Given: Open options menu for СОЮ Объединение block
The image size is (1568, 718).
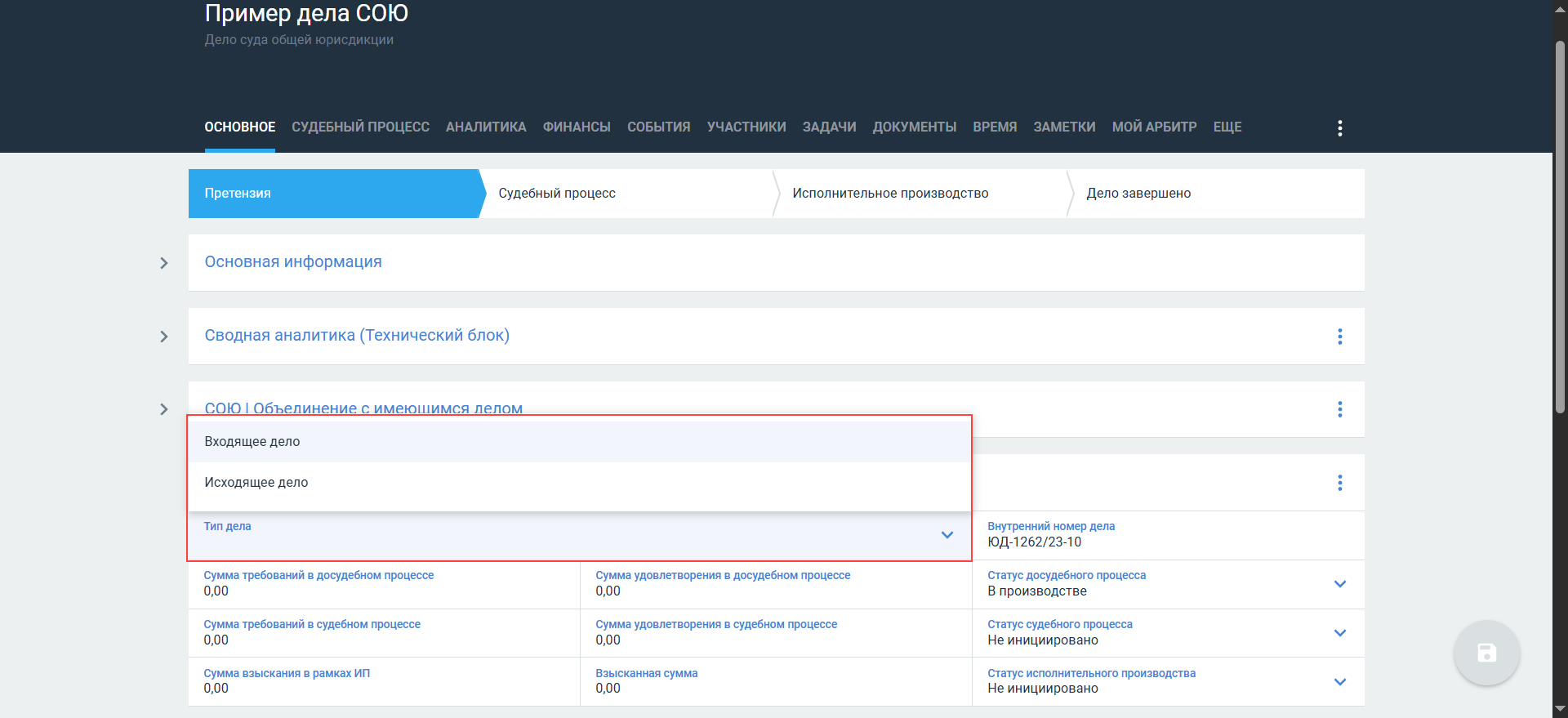Looking at the screenshot, I should click(1339, 409).
